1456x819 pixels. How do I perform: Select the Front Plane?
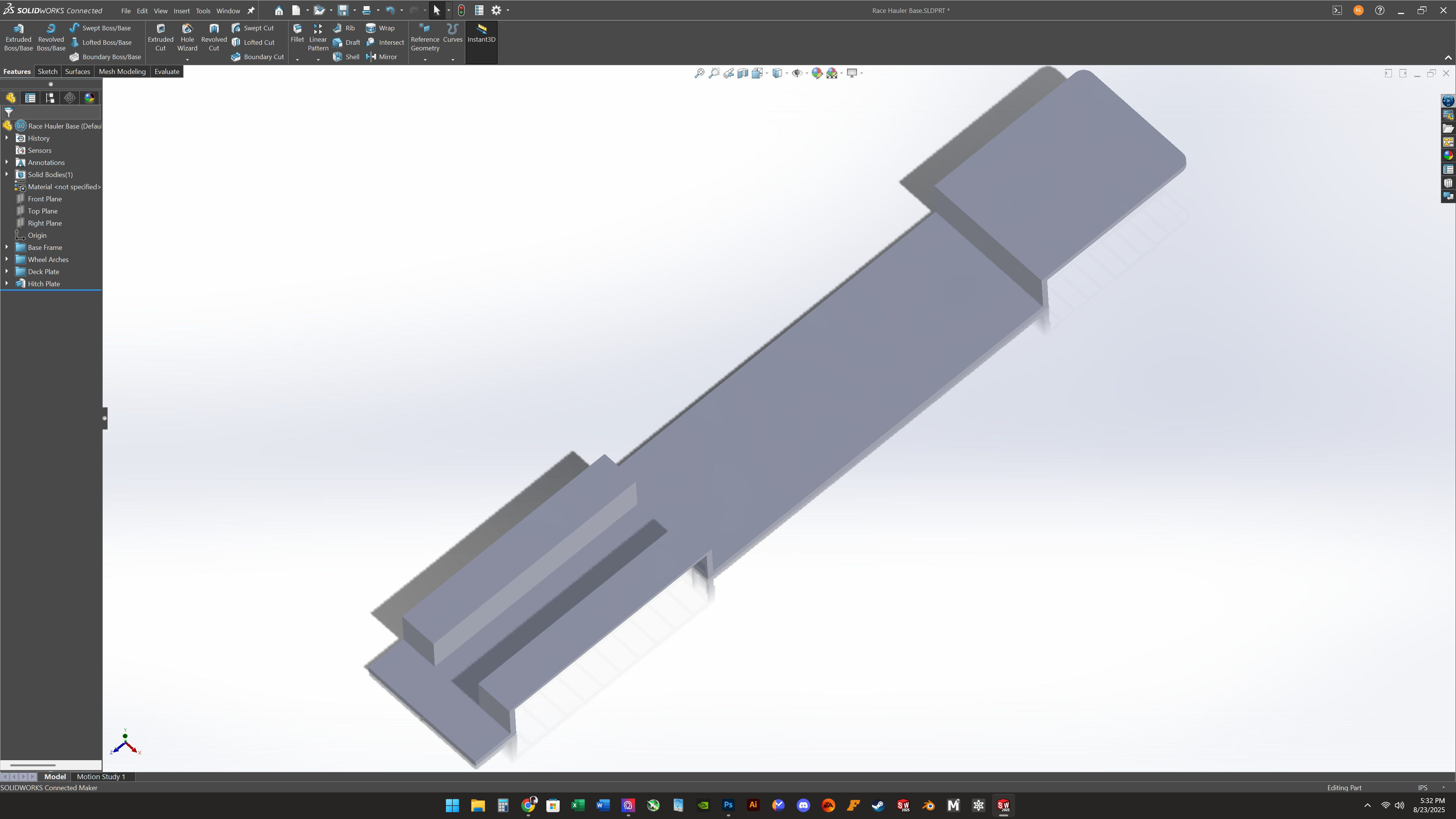(x=45, y=199)
